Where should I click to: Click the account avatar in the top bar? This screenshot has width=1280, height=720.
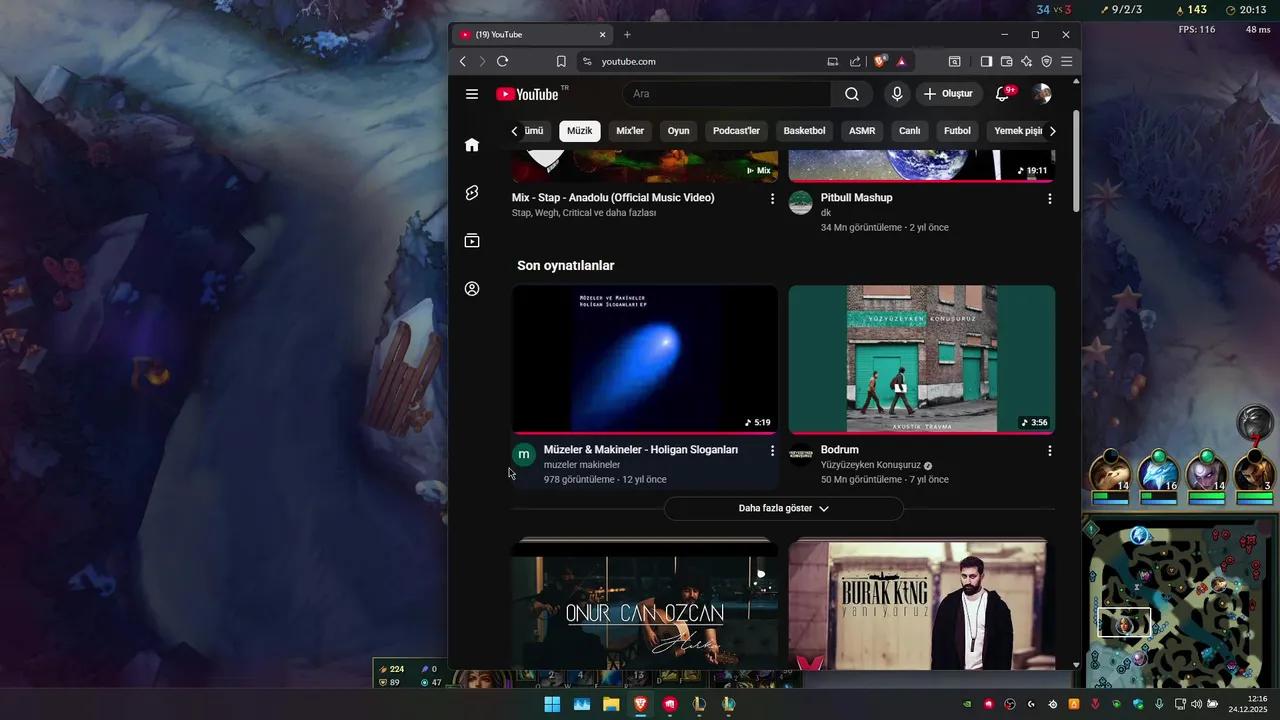[x=1042, y=93]
